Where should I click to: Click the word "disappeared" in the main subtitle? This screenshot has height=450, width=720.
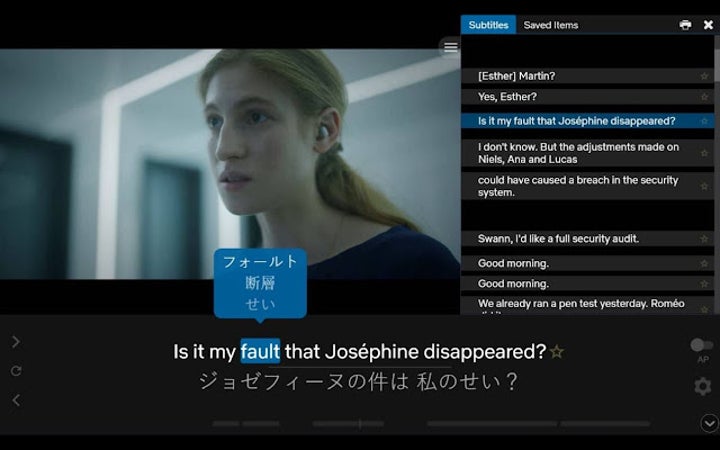click(484, 352)
